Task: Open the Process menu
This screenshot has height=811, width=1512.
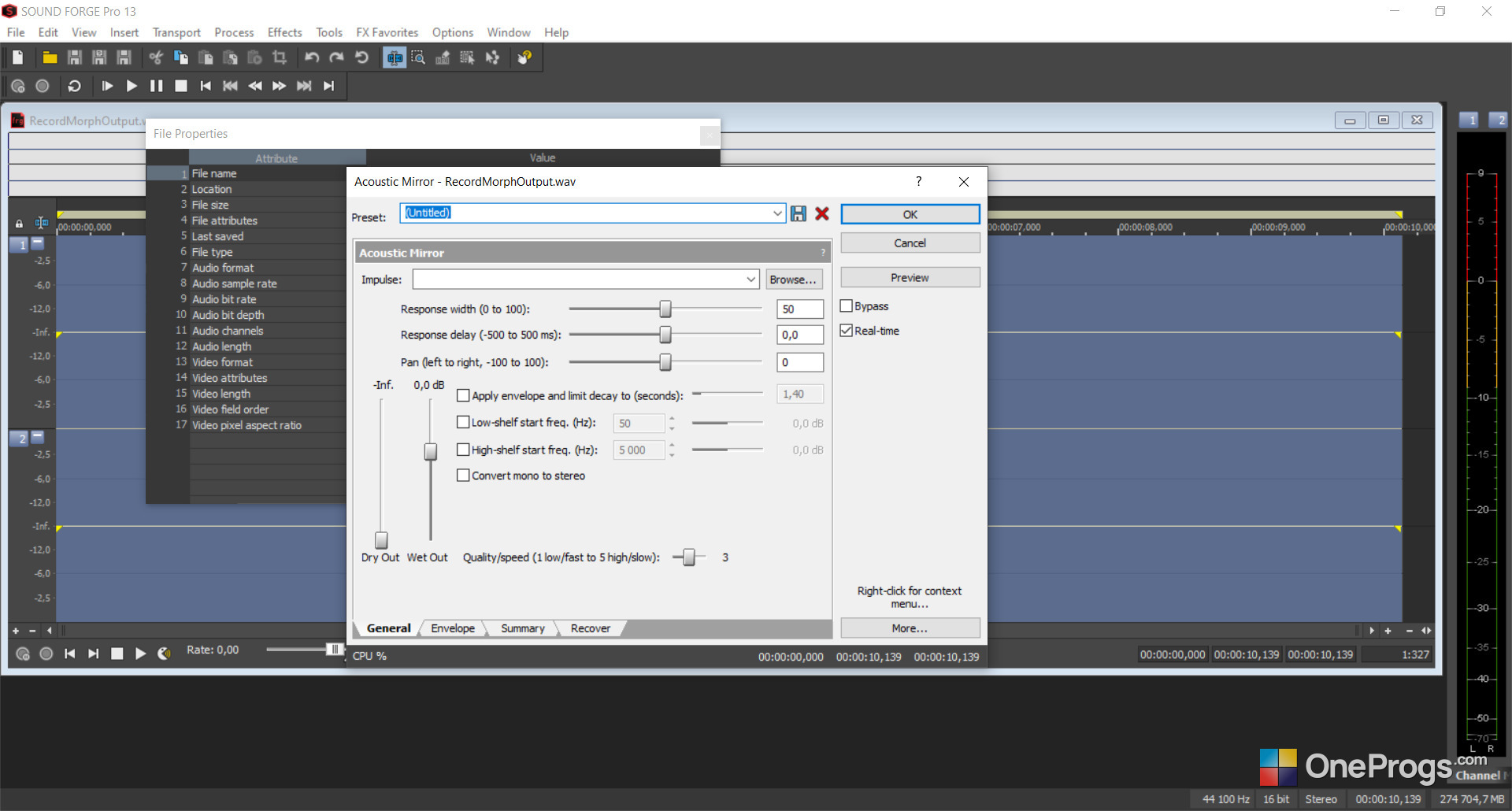Action: 234,32
